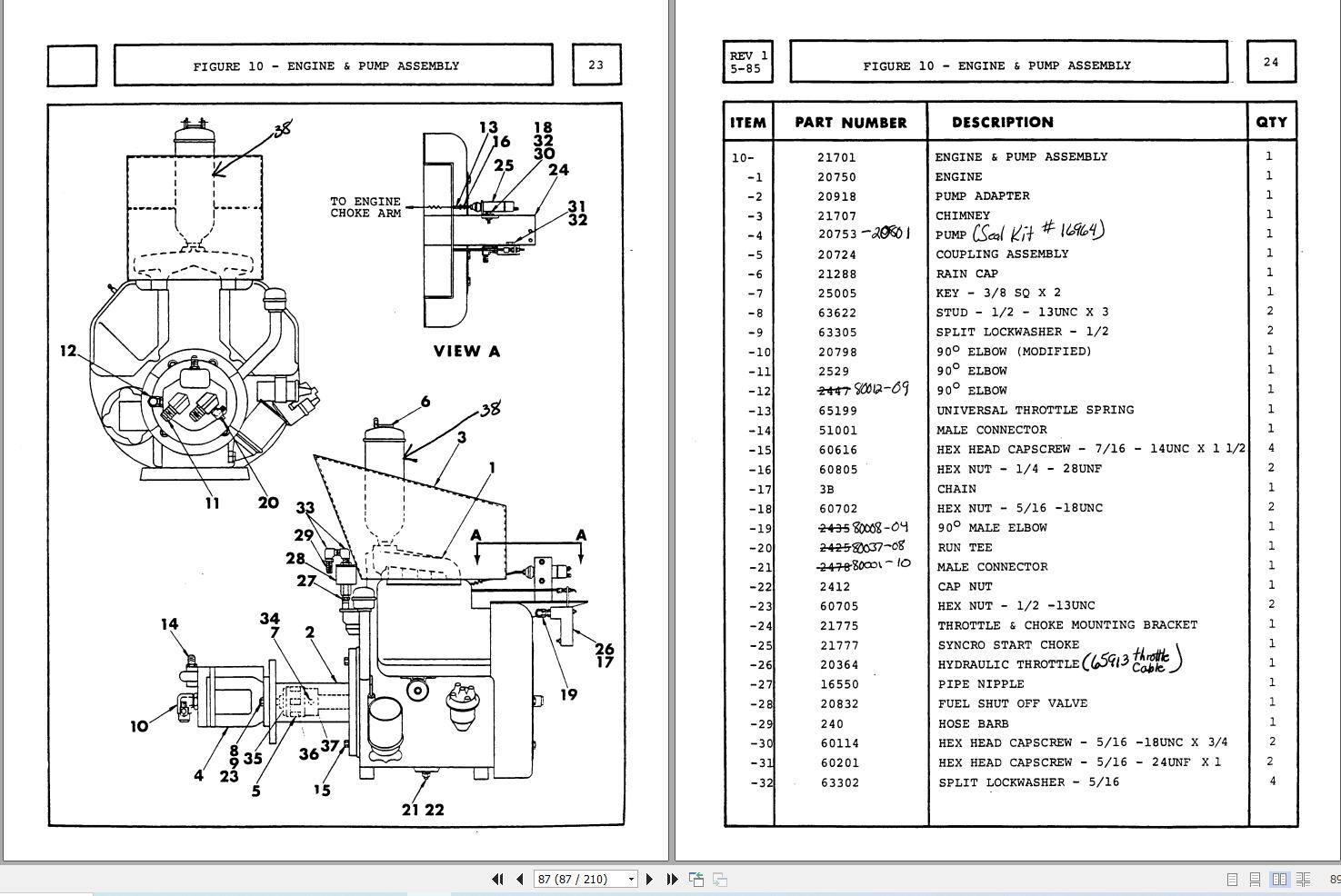Click part number 63622
The width and height of the screenshot is (1341, 896).
836,313
